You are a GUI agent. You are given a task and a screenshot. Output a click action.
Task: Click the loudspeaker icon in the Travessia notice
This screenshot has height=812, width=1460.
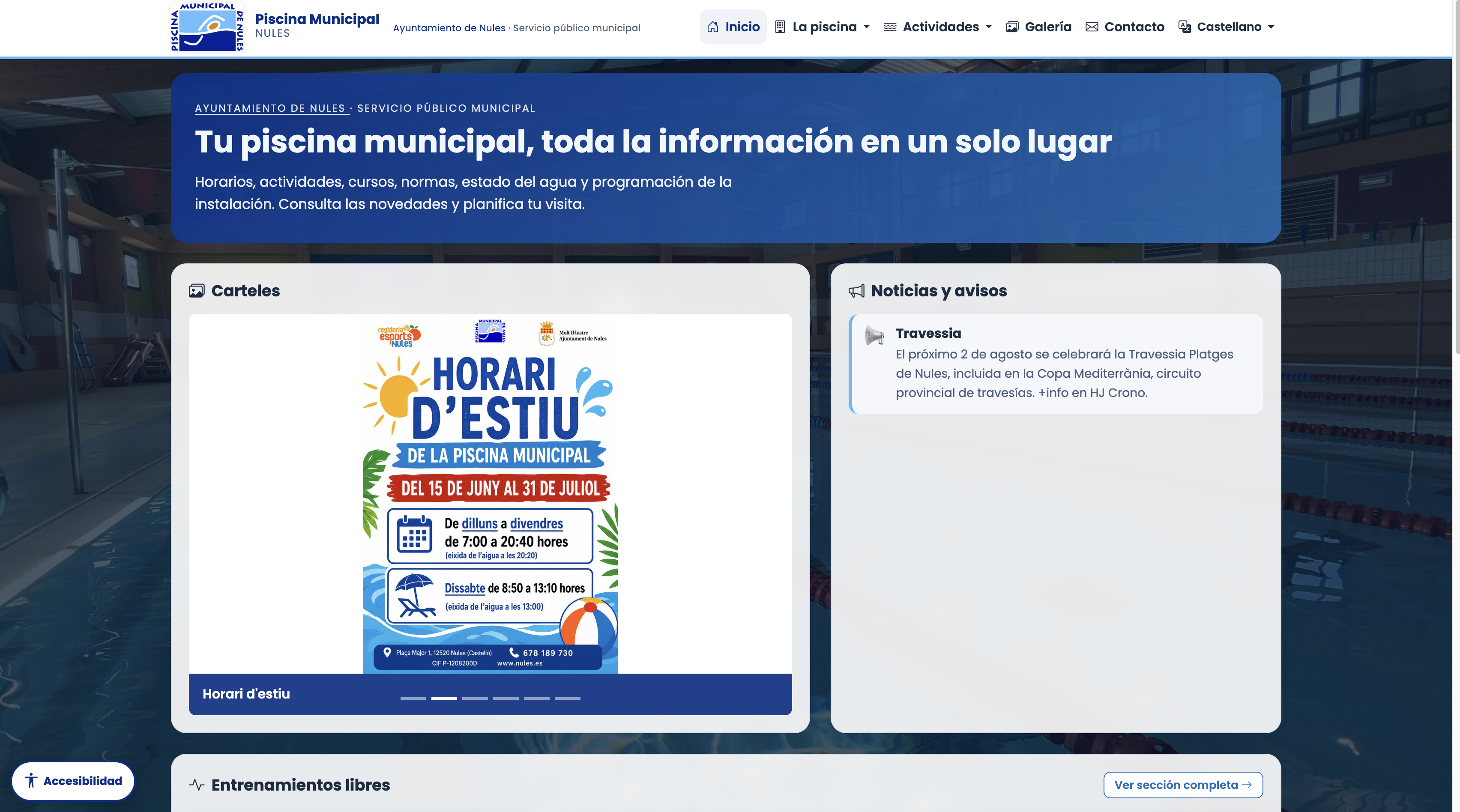click(x=874, y=335)
